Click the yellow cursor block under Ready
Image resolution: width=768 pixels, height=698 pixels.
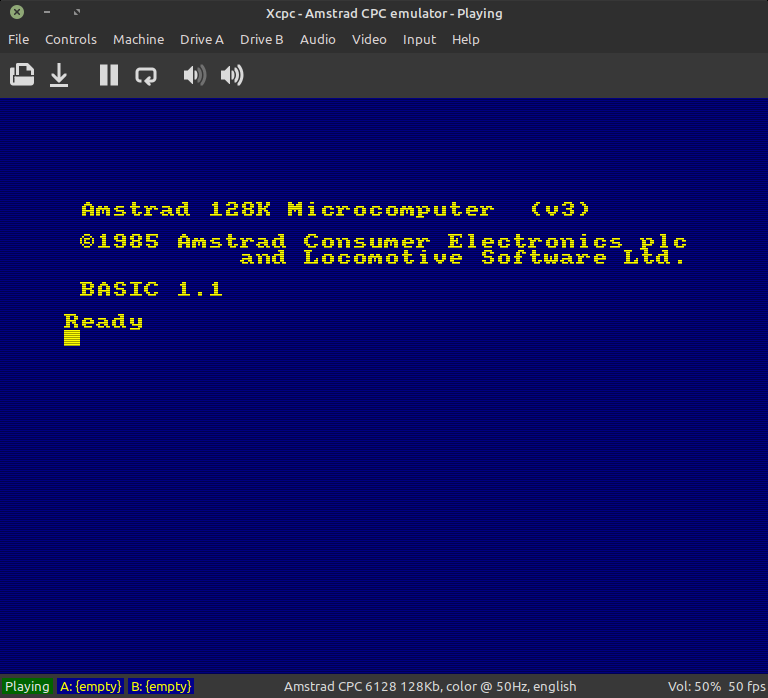click(x=72, y=338)
